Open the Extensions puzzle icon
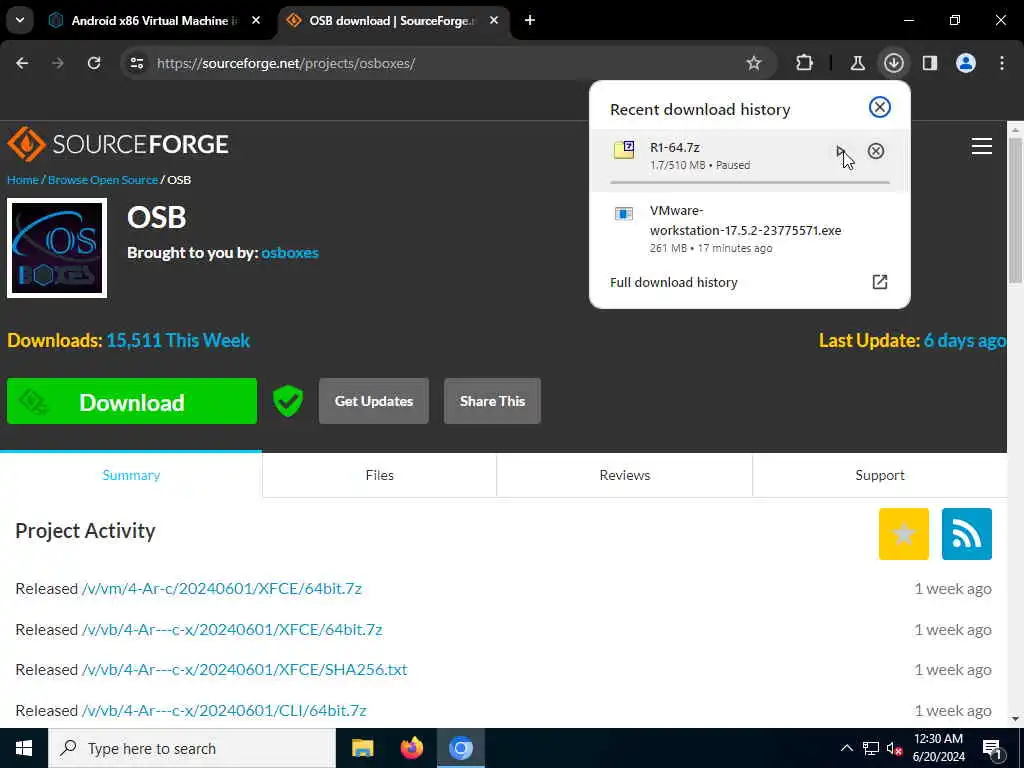The height and width of the screenshot is (768, 1024). [x=805, y=63]
